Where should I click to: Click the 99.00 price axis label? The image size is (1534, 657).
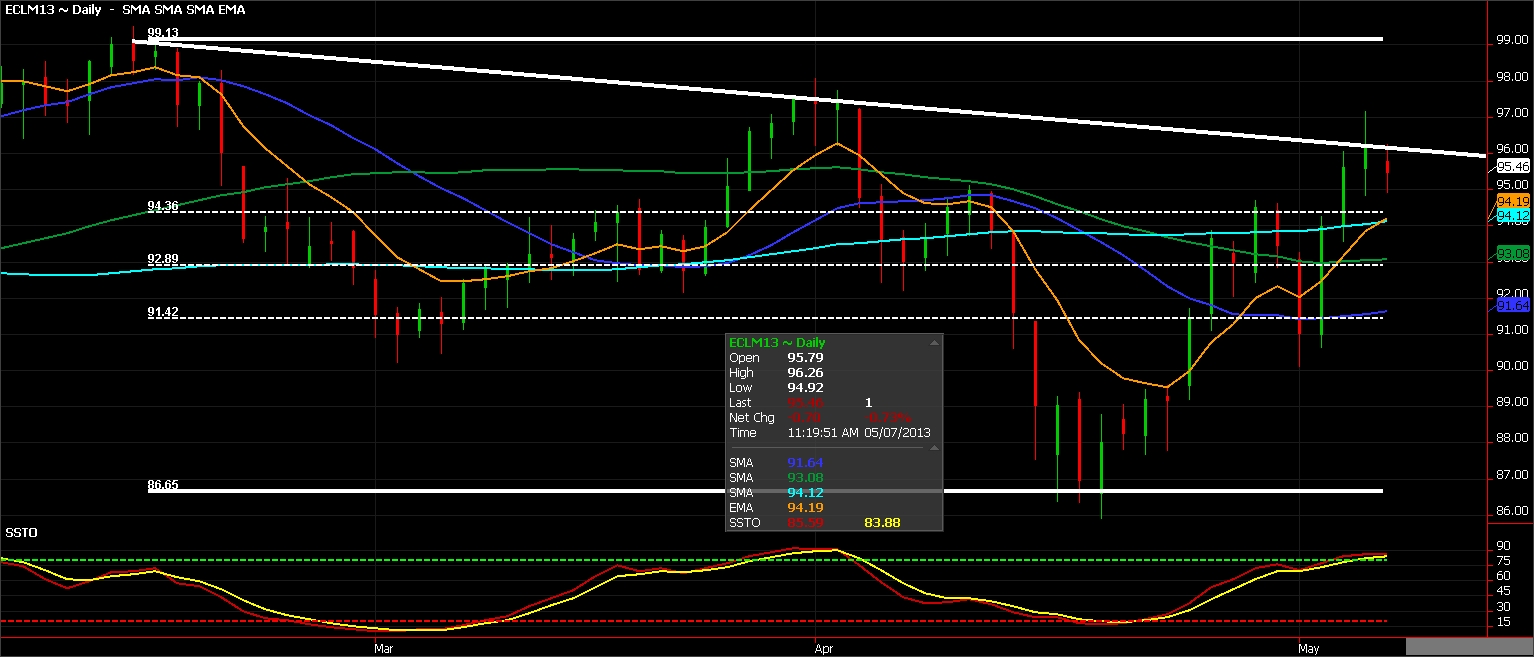[1511, 41]
